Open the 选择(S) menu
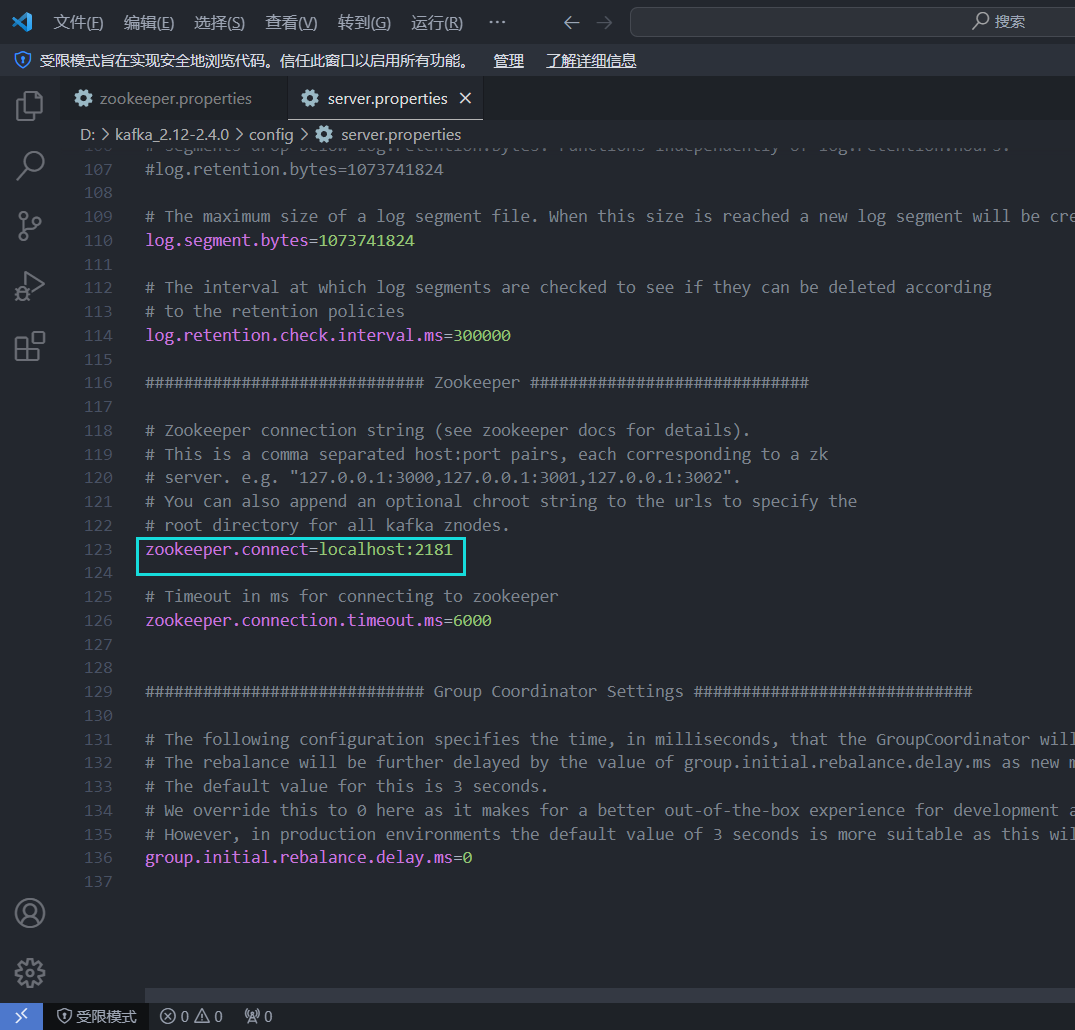 219,23
